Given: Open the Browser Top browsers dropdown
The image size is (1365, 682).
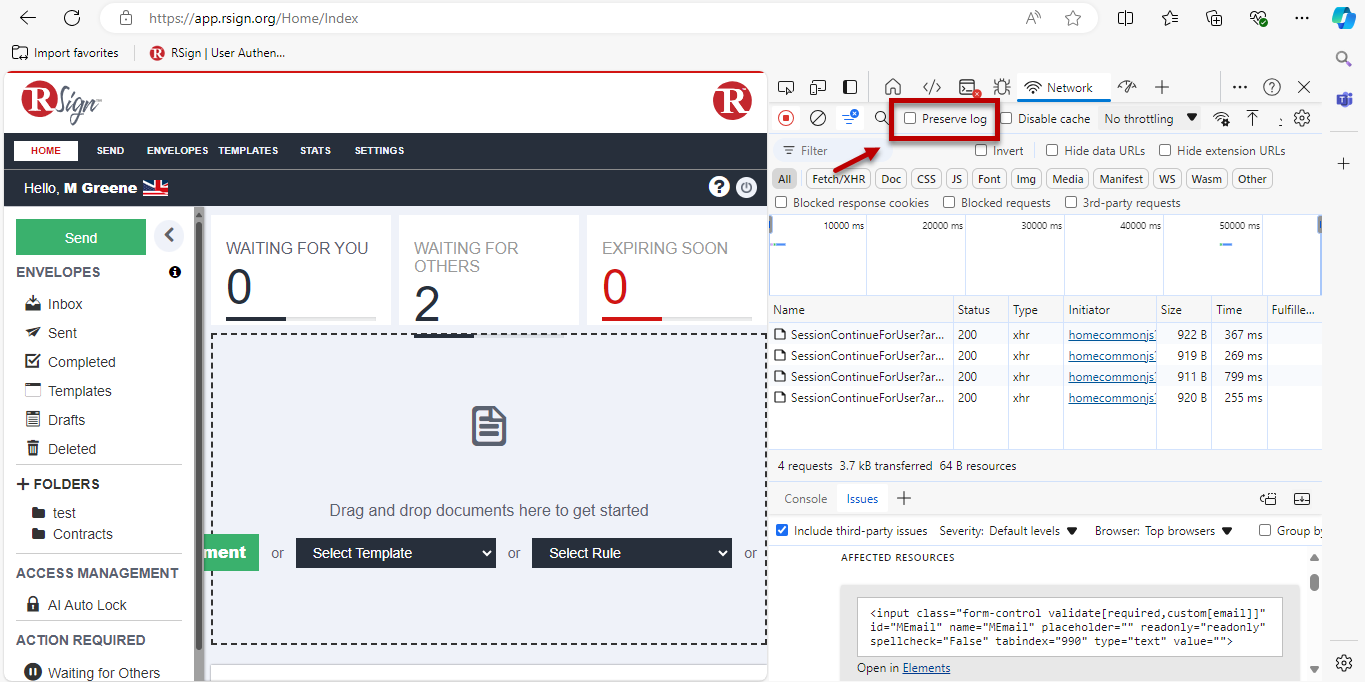Looking at the screenshot, I should coord(1189,531).
